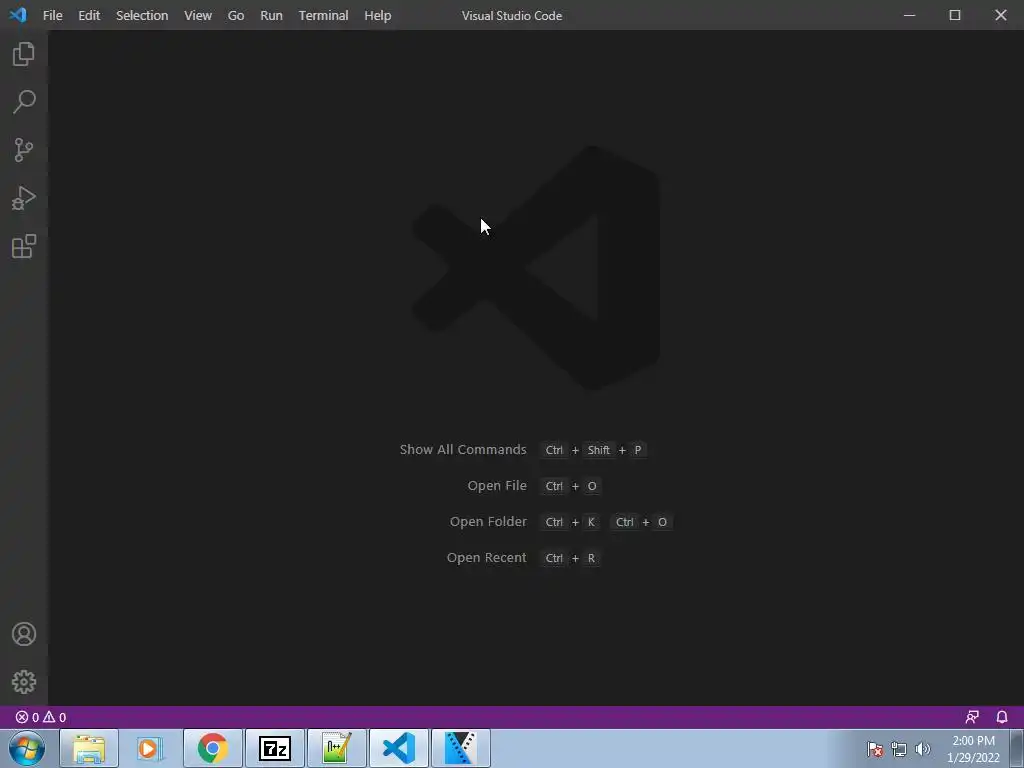Click the volume speaker tray icon
This screenshot has width=1024, height=768.
922,749
